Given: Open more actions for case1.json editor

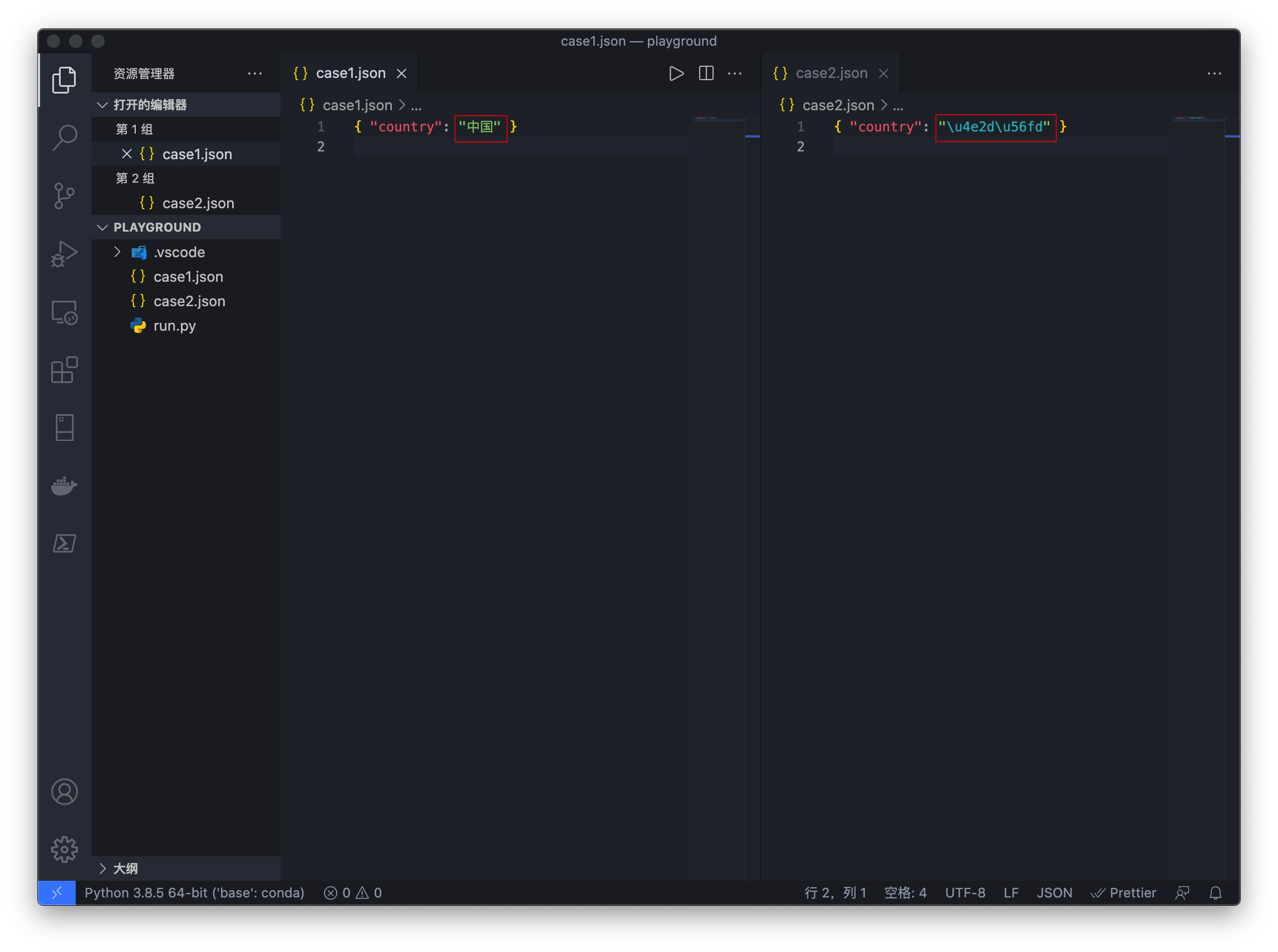Looking at the screenshot, I should 735,73.
